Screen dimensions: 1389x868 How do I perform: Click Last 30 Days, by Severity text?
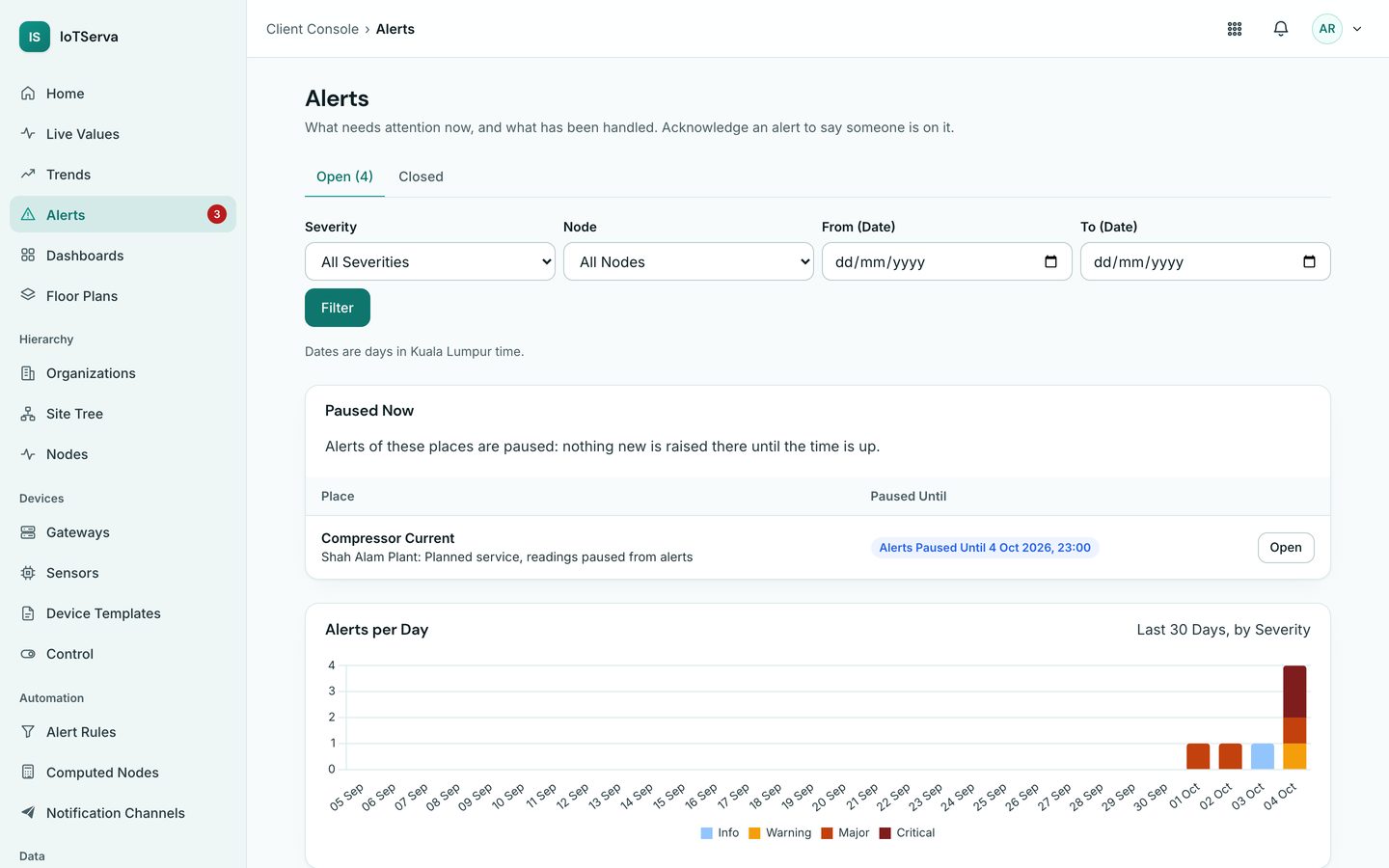[1223, 630]
